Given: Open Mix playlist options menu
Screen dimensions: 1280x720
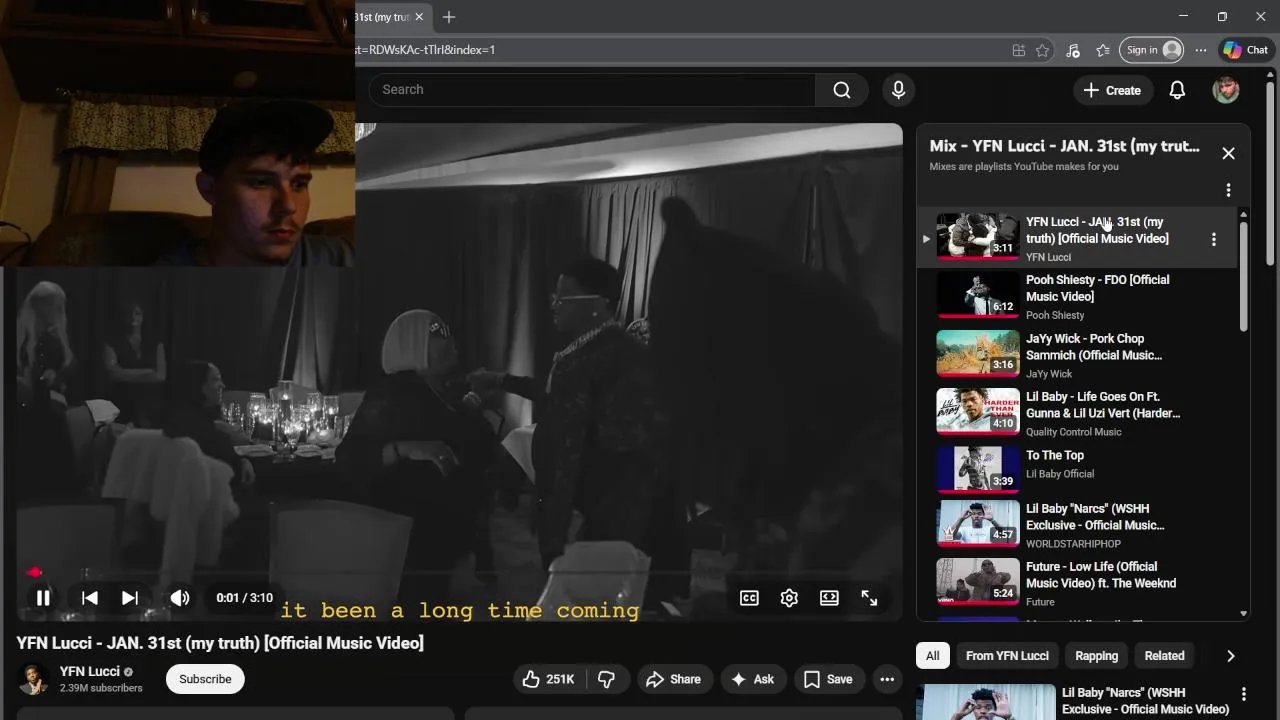Looking at the screenshot, I should (1228, 190).
